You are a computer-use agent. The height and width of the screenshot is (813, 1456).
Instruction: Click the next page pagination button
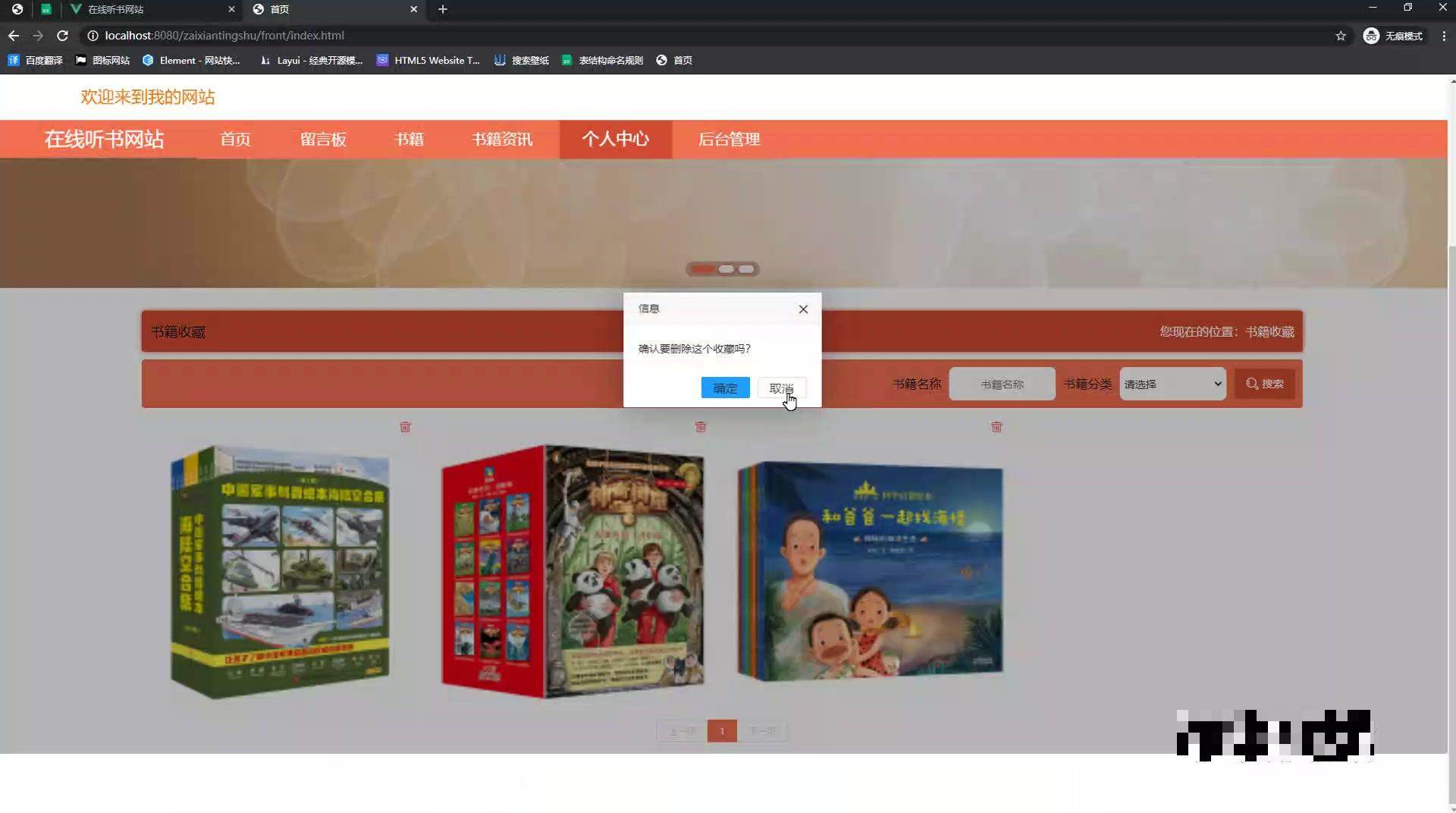[x=762, y=731]
